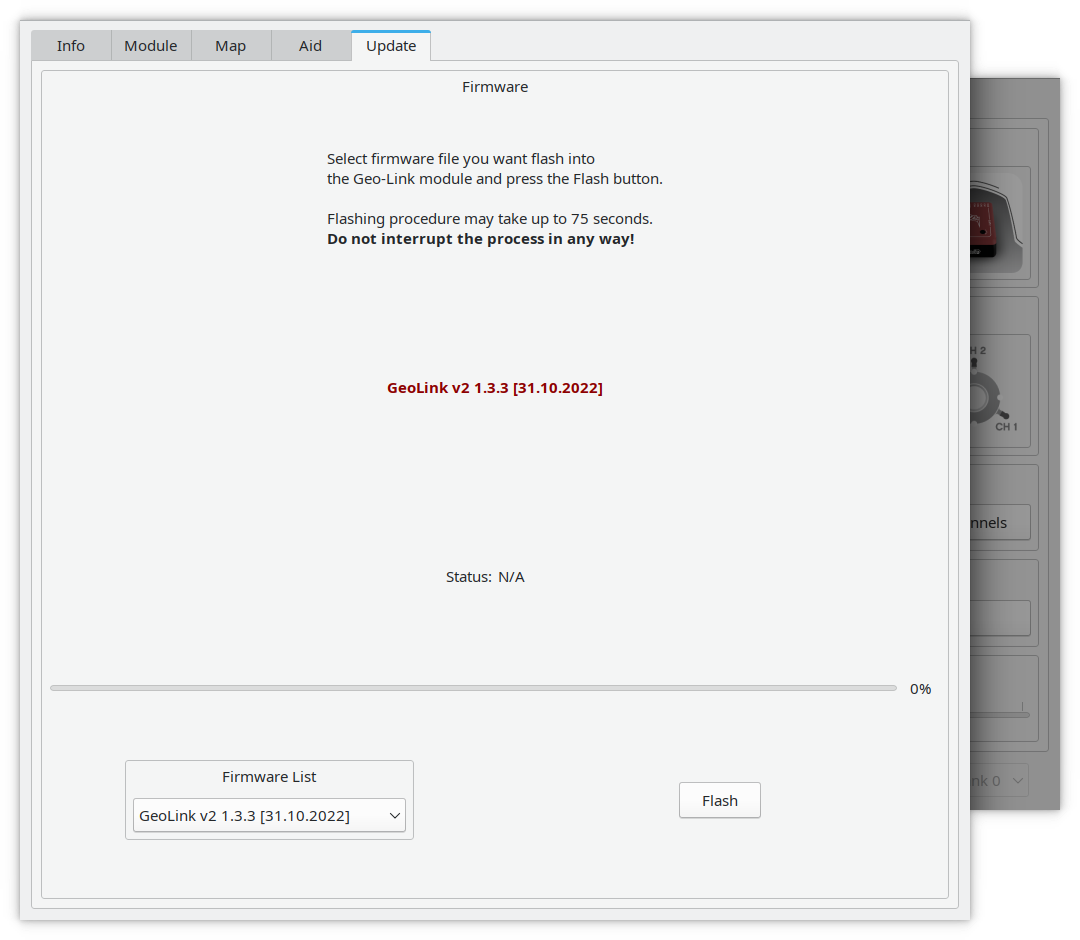Click the empty field below Channels button
Screen dimensions: 1080x940
999,618
